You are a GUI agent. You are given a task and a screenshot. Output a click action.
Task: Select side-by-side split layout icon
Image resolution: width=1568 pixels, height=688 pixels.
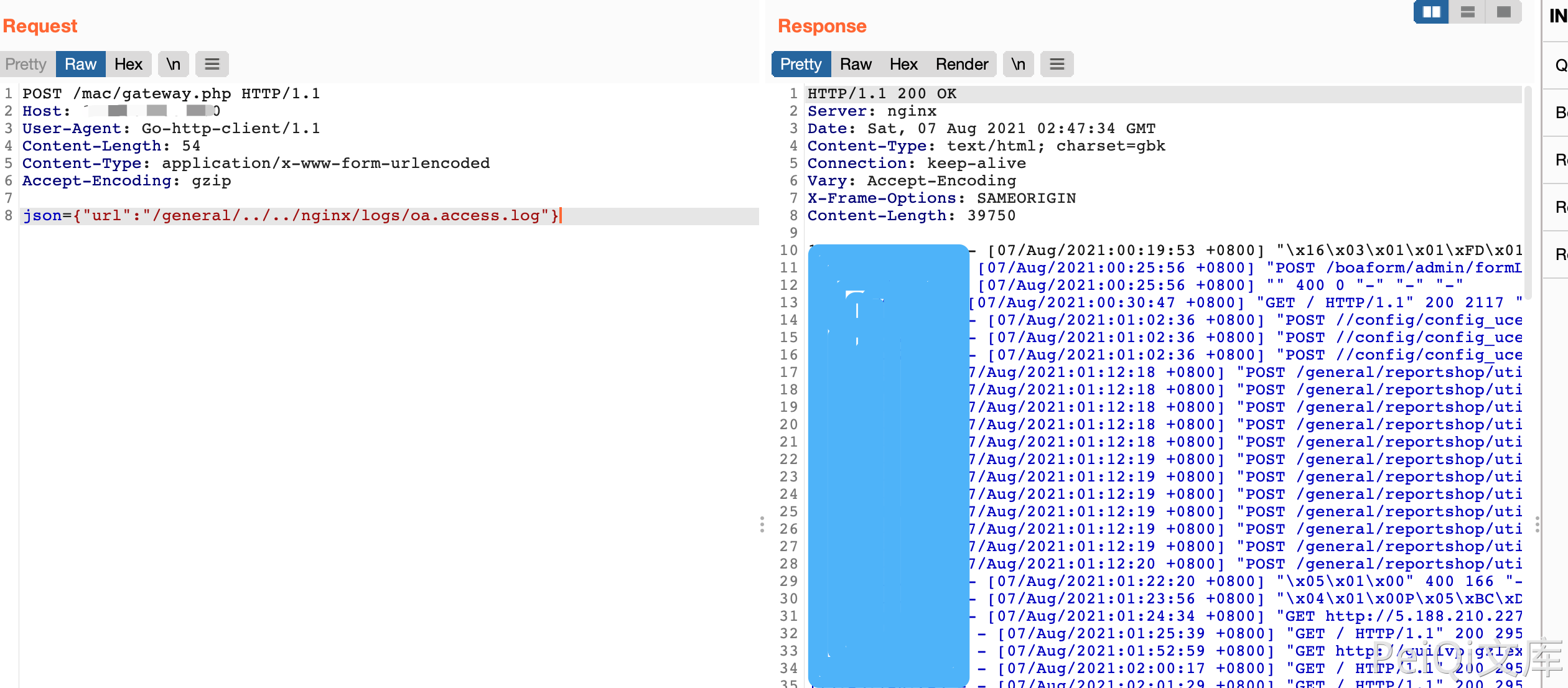pyautogui.click(x=1431, y=12)
